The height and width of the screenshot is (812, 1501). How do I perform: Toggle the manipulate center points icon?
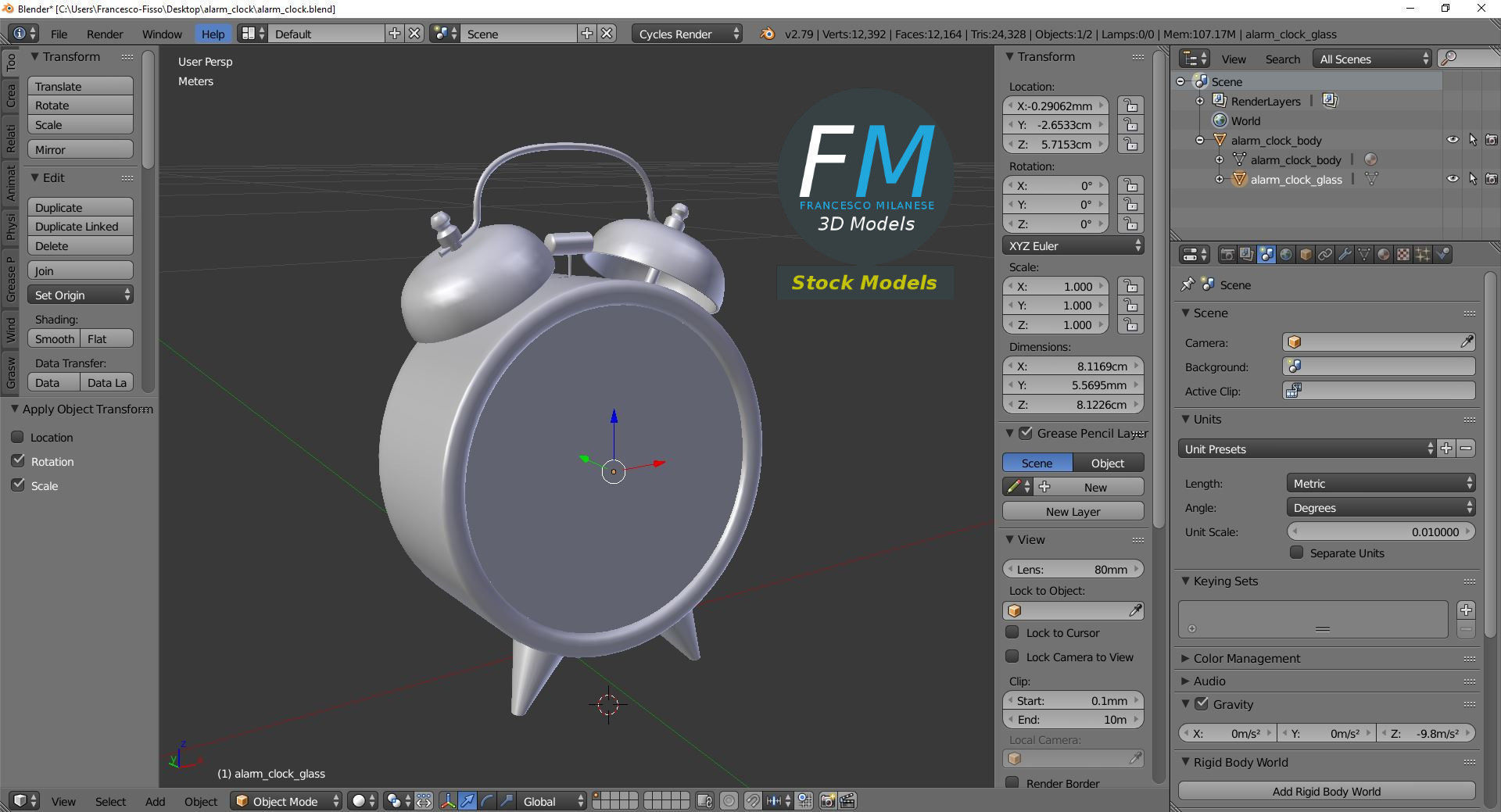(423, 801)
